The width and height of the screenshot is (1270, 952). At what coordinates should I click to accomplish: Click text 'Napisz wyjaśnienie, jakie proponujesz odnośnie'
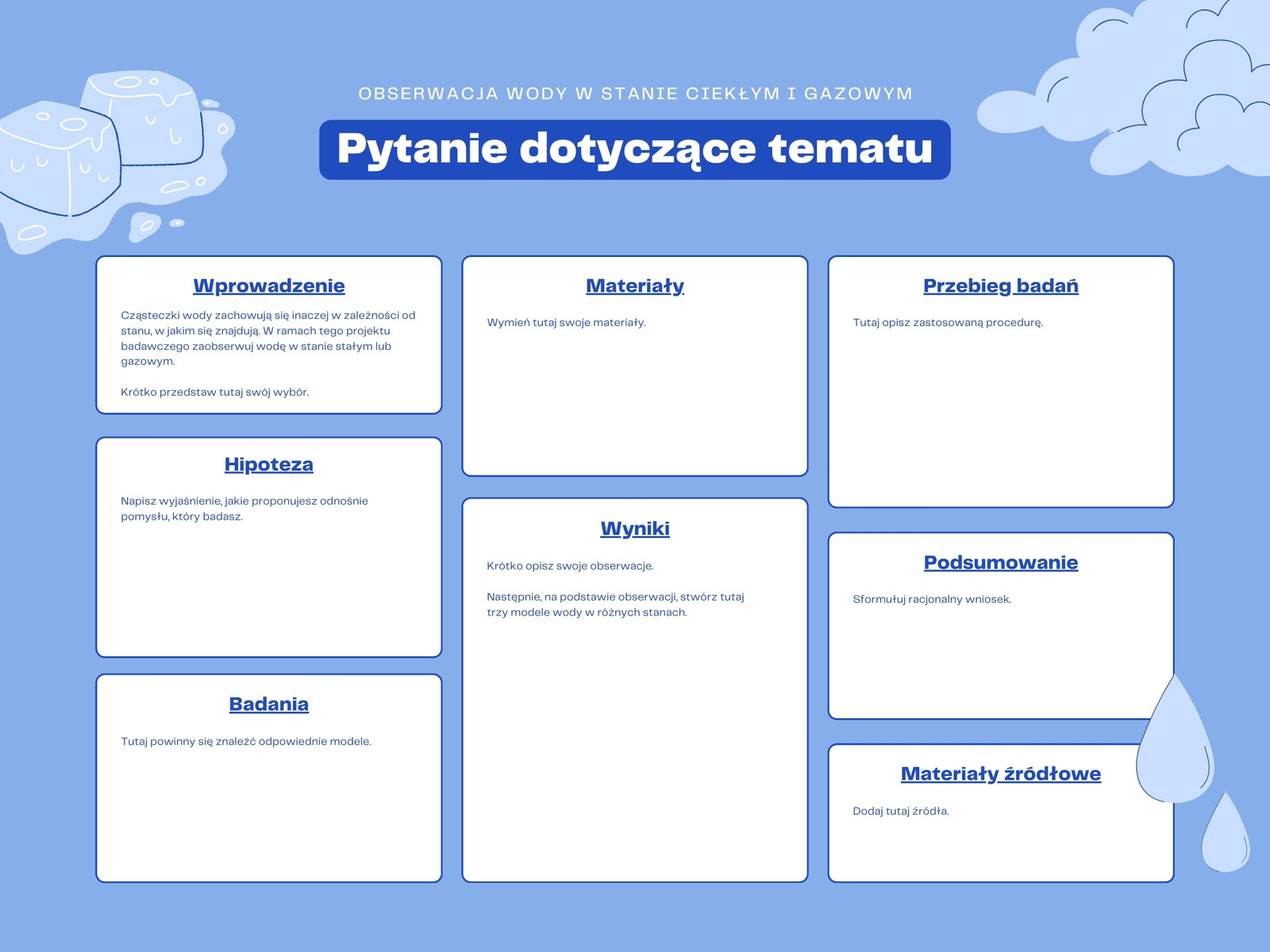click(x=244, y=501)
